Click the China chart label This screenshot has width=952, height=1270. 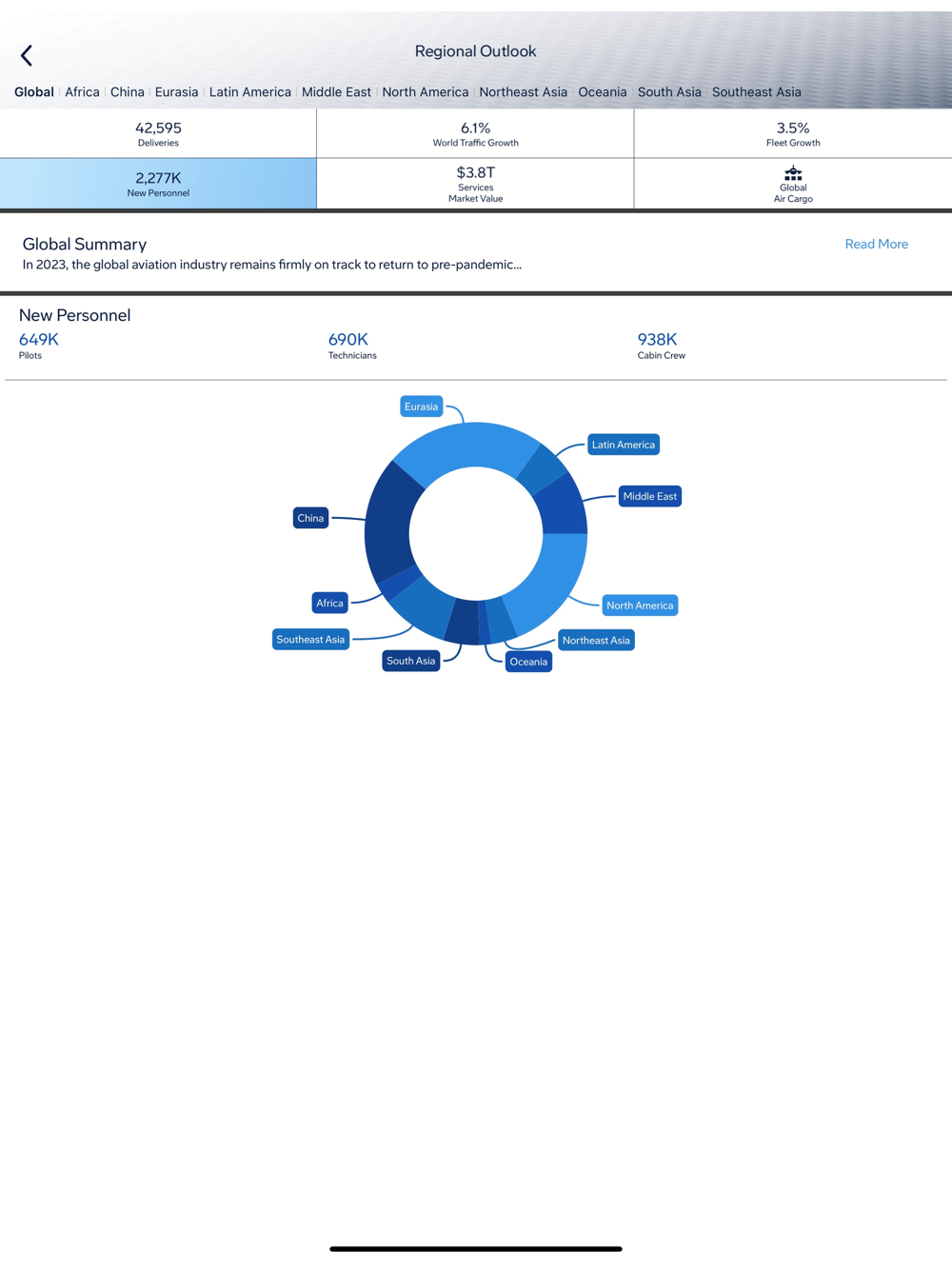pyautogui.click(x=310, y=518)
